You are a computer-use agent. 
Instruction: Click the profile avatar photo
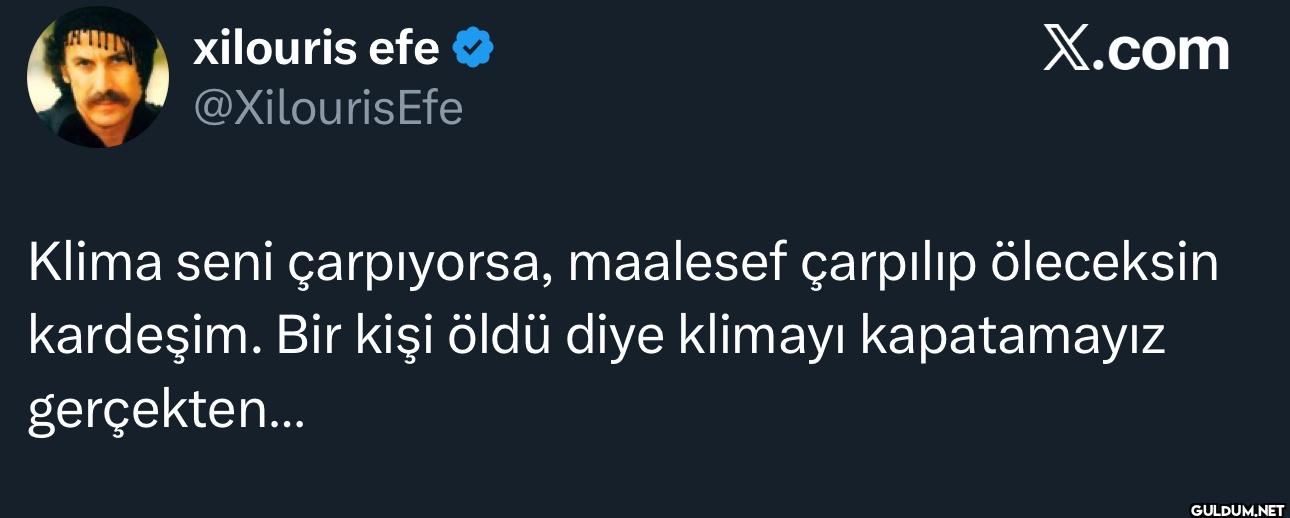(x=97, y=77)
